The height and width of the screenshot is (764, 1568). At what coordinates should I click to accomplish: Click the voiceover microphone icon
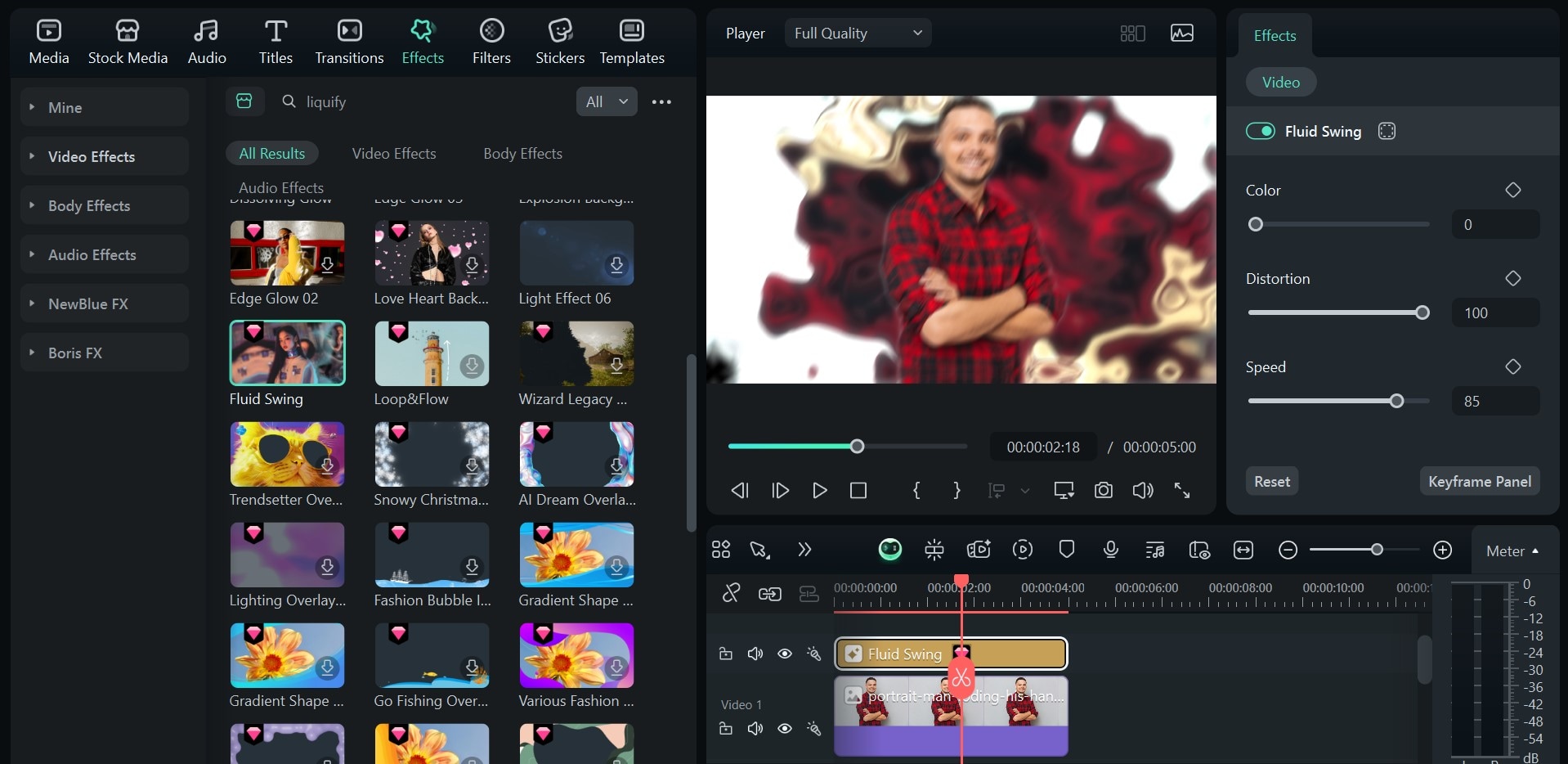(x=1110, y=550)
